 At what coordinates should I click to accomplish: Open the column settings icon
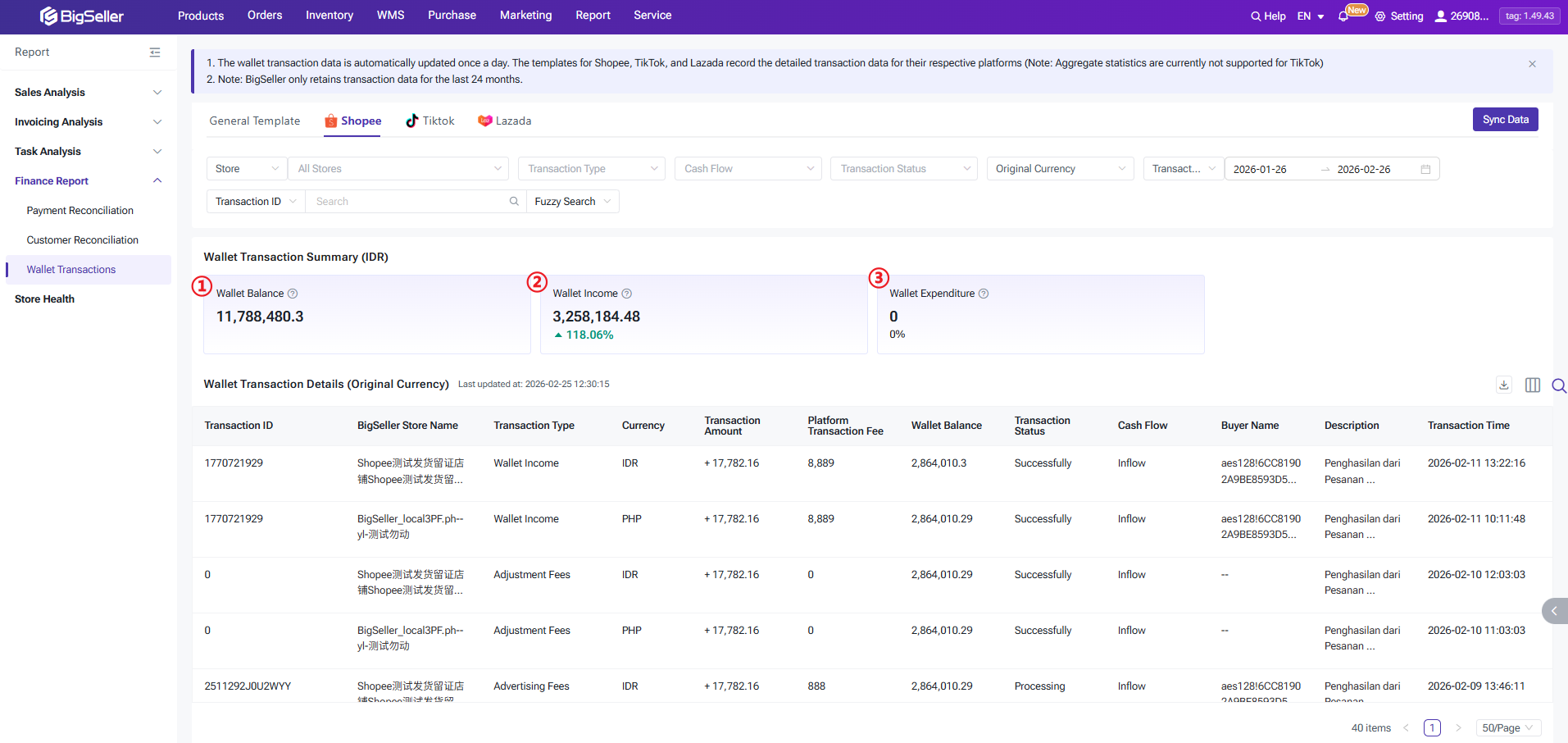tap(1532, 385)
